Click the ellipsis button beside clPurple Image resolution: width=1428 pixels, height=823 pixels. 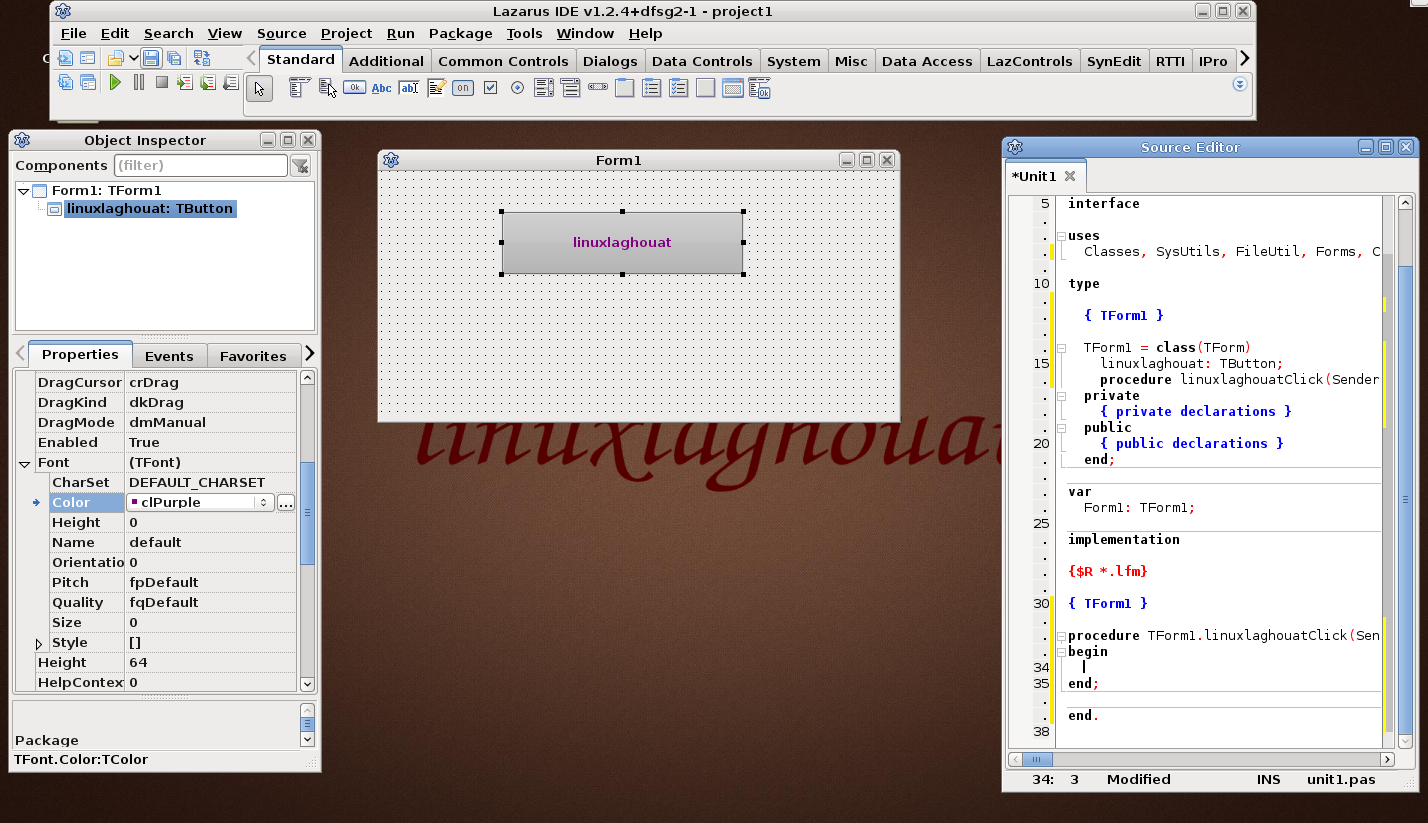(x=286, y=502)
